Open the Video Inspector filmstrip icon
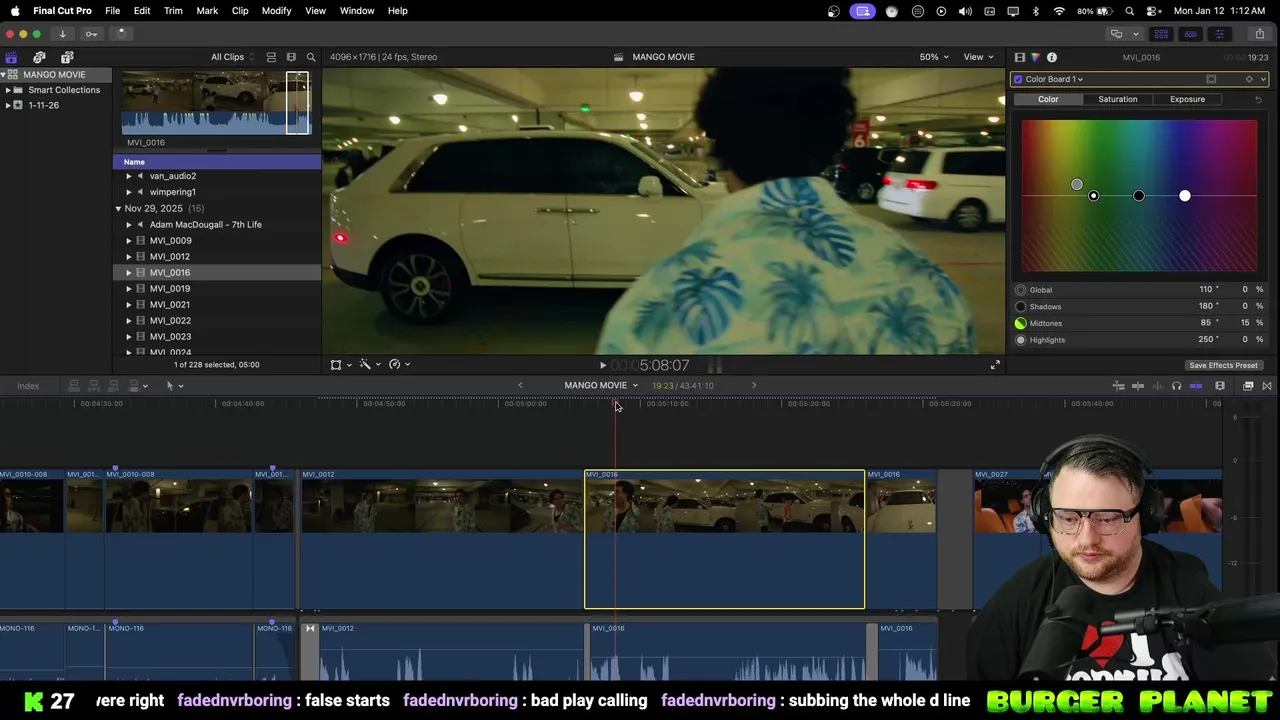Image resolution: width=1280 pixels, height=720 pixels. 1019,57
